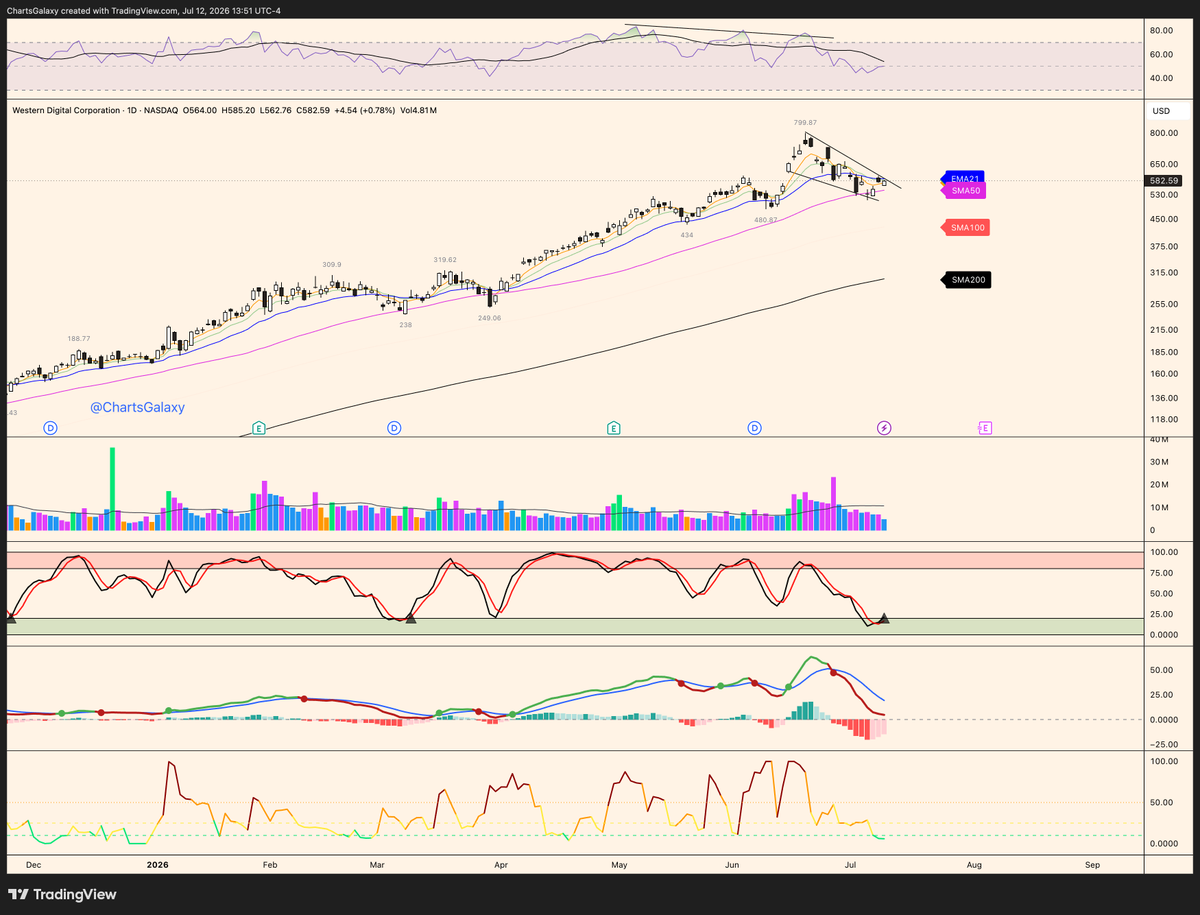Image resolution: width=1200 pixels, height=915 pixels.
Task: Click the 75.00 stochastic axis label
Action: click(x=1162, y=573)
